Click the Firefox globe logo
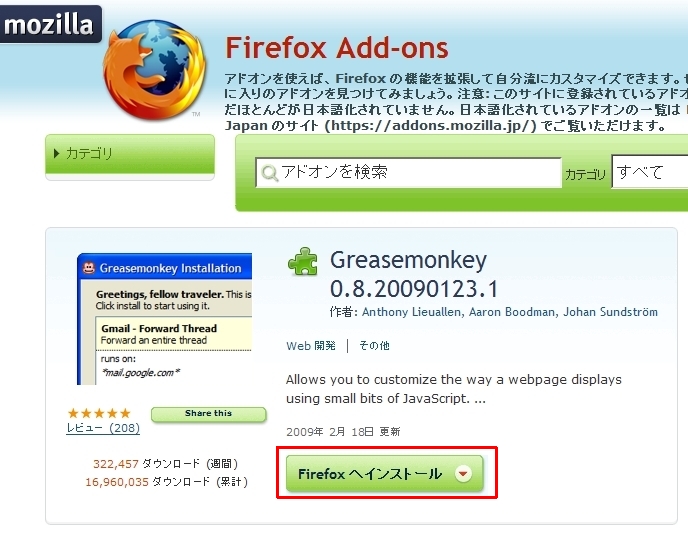This screenshot has width=688, height=538. [155, 69]
